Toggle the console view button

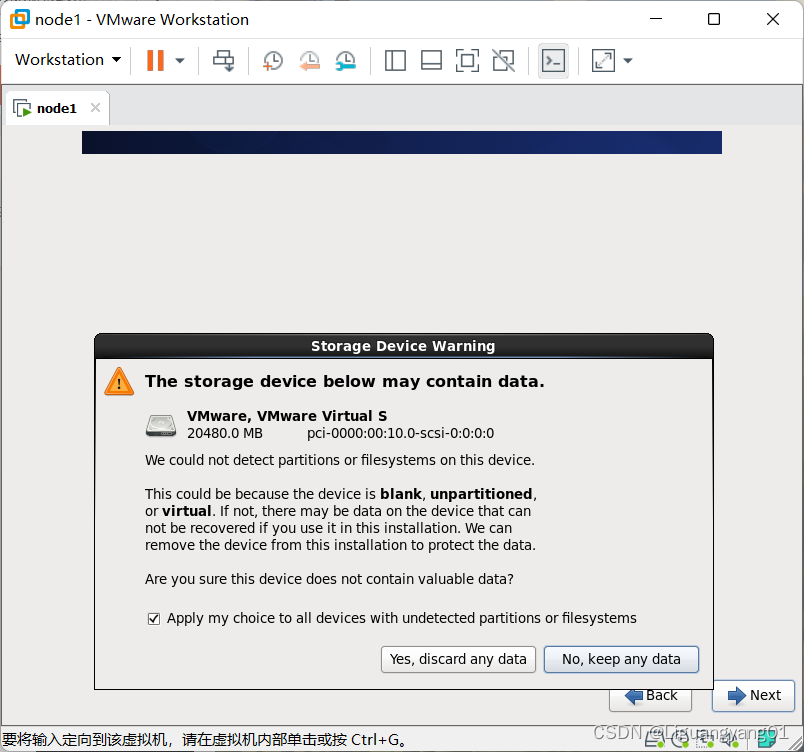(553, 60)
